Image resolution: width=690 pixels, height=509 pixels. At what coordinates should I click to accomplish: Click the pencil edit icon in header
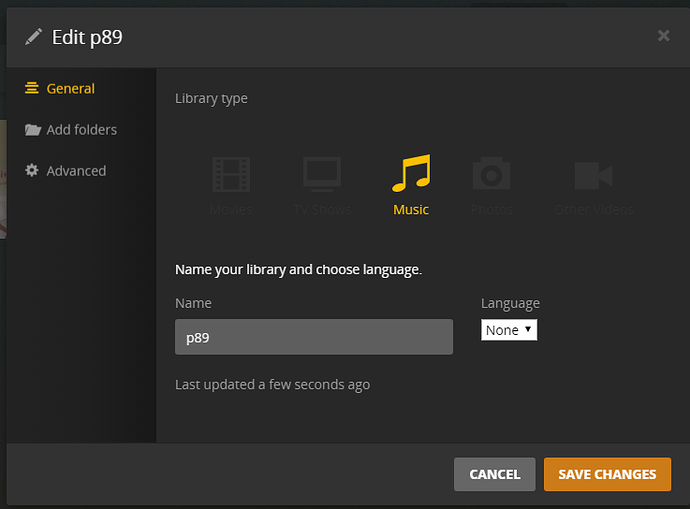tap(33, 37)
